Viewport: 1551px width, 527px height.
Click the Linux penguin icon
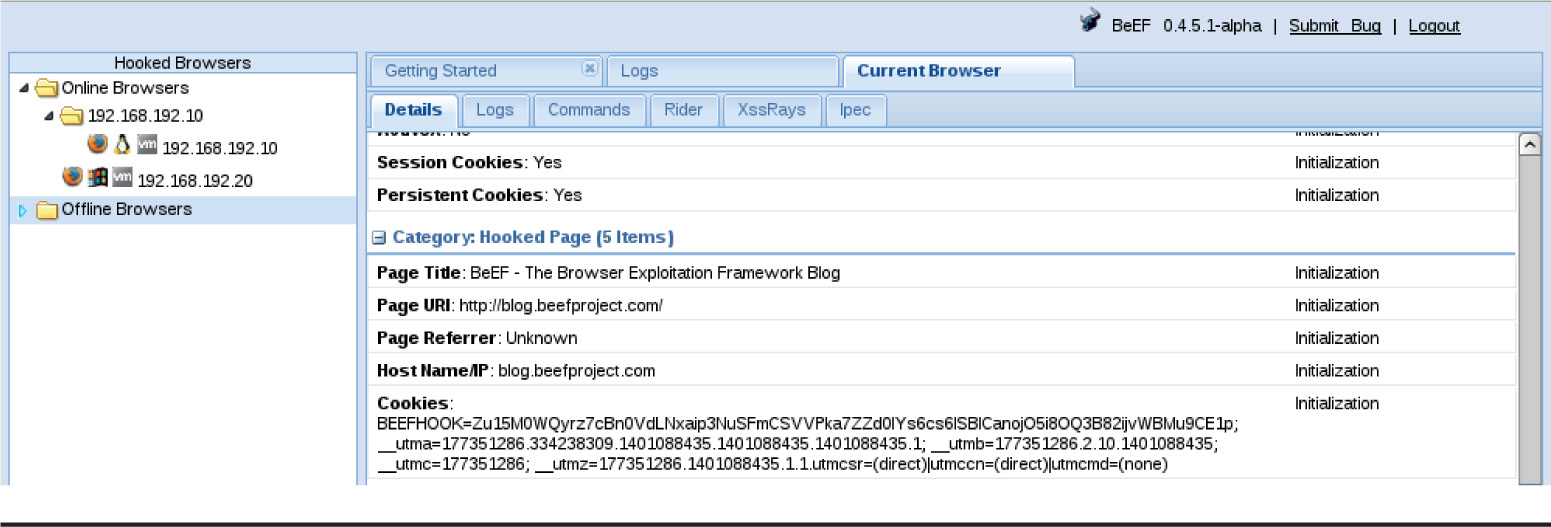[x=122, y=145]
